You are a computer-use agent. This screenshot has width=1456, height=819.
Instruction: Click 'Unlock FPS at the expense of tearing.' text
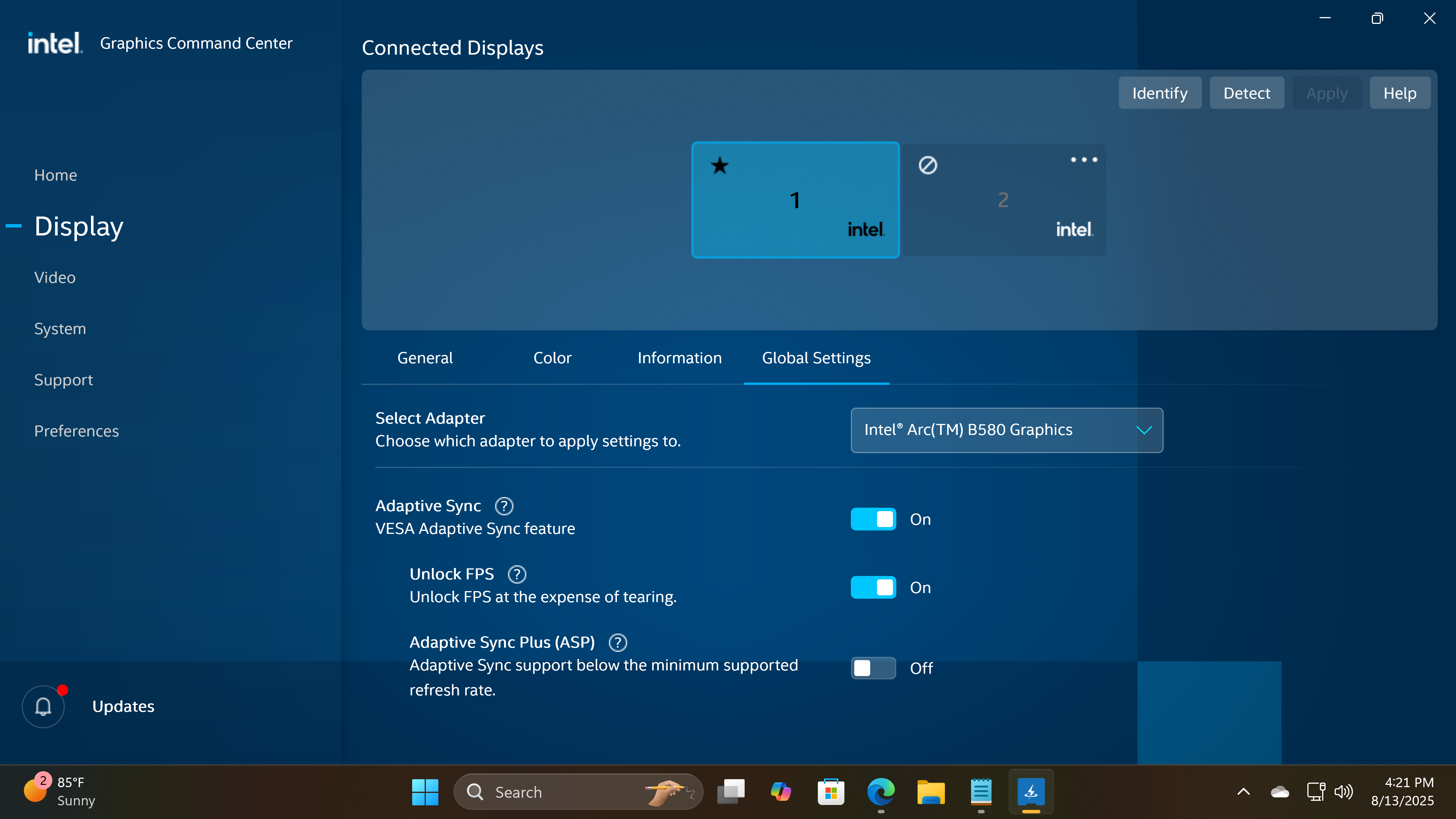coord(543,597)
